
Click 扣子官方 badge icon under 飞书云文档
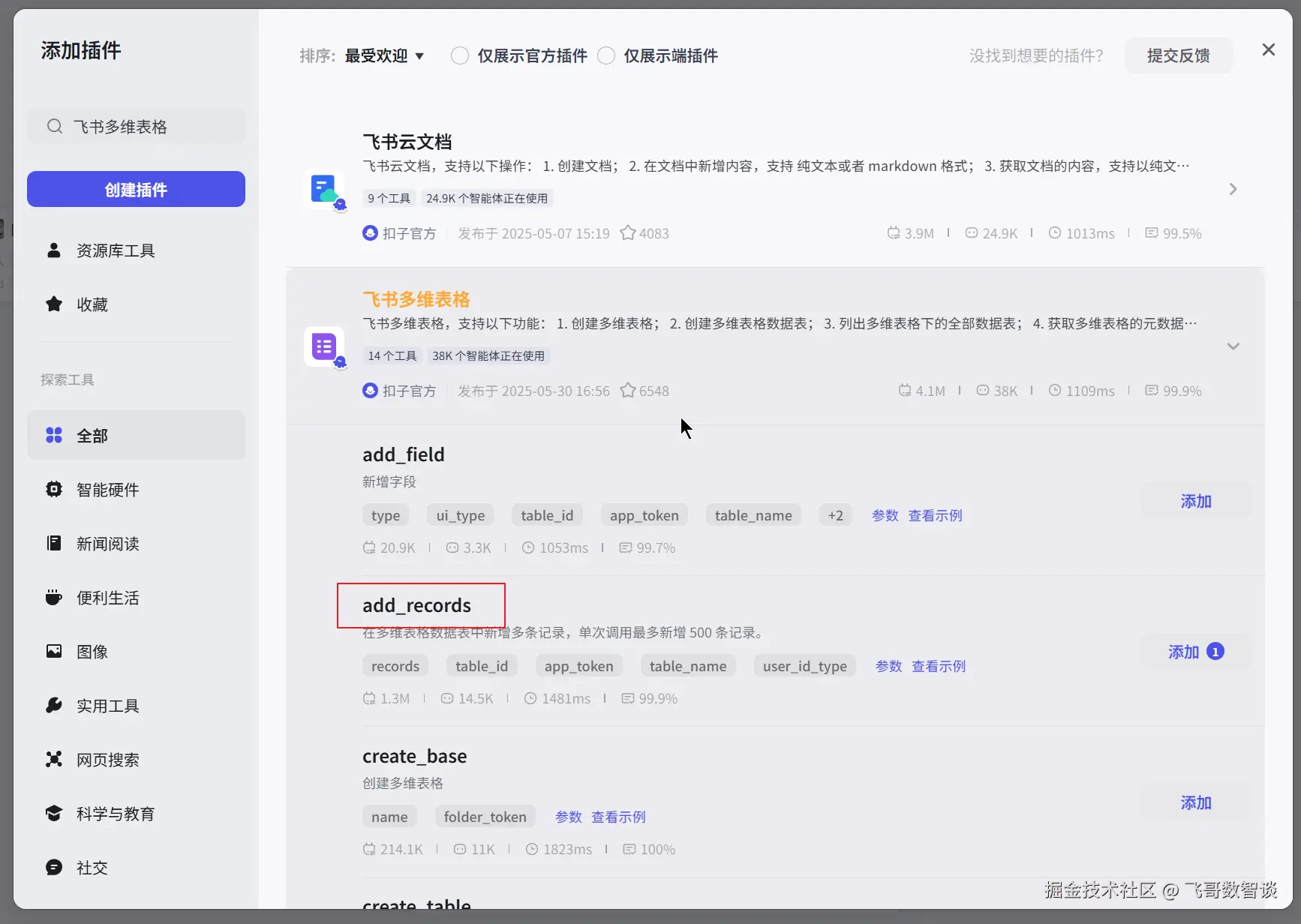click(x=370, y=233)
